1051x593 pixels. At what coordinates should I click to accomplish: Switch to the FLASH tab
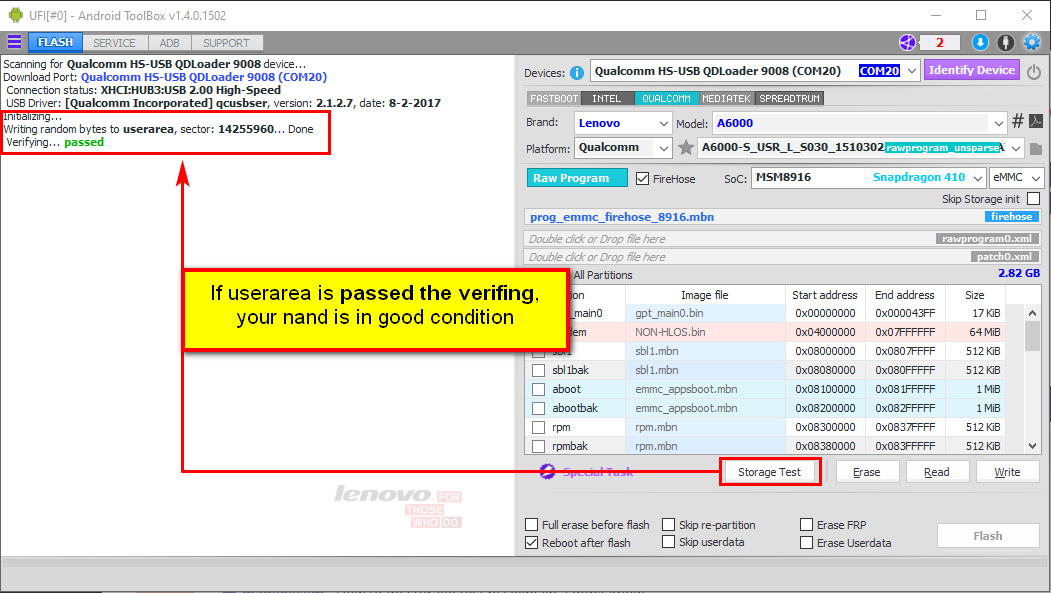[x=55, y=42]
